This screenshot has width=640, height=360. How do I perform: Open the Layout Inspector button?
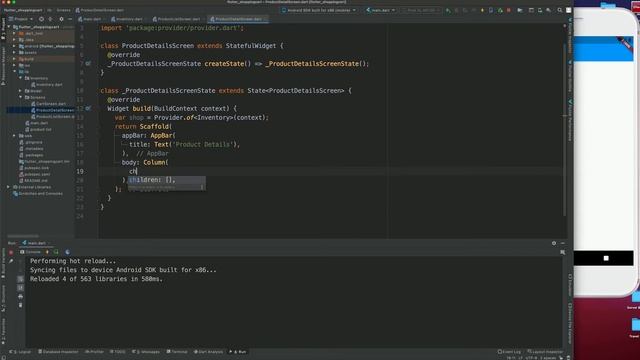545,351
